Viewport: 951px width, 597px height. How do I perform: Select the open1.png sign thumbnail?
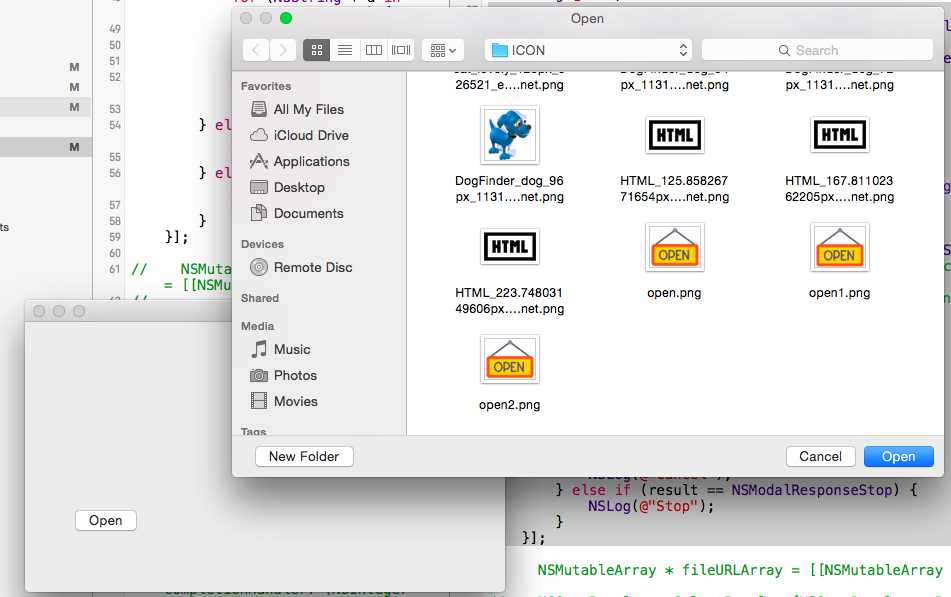pyautogui.click(x=839, y=247)
